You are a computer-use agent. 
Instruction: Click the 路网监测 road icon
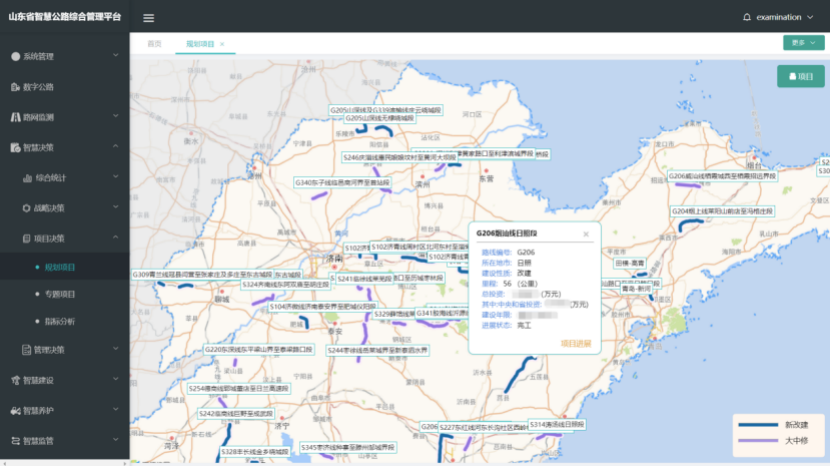coord(15,117)
